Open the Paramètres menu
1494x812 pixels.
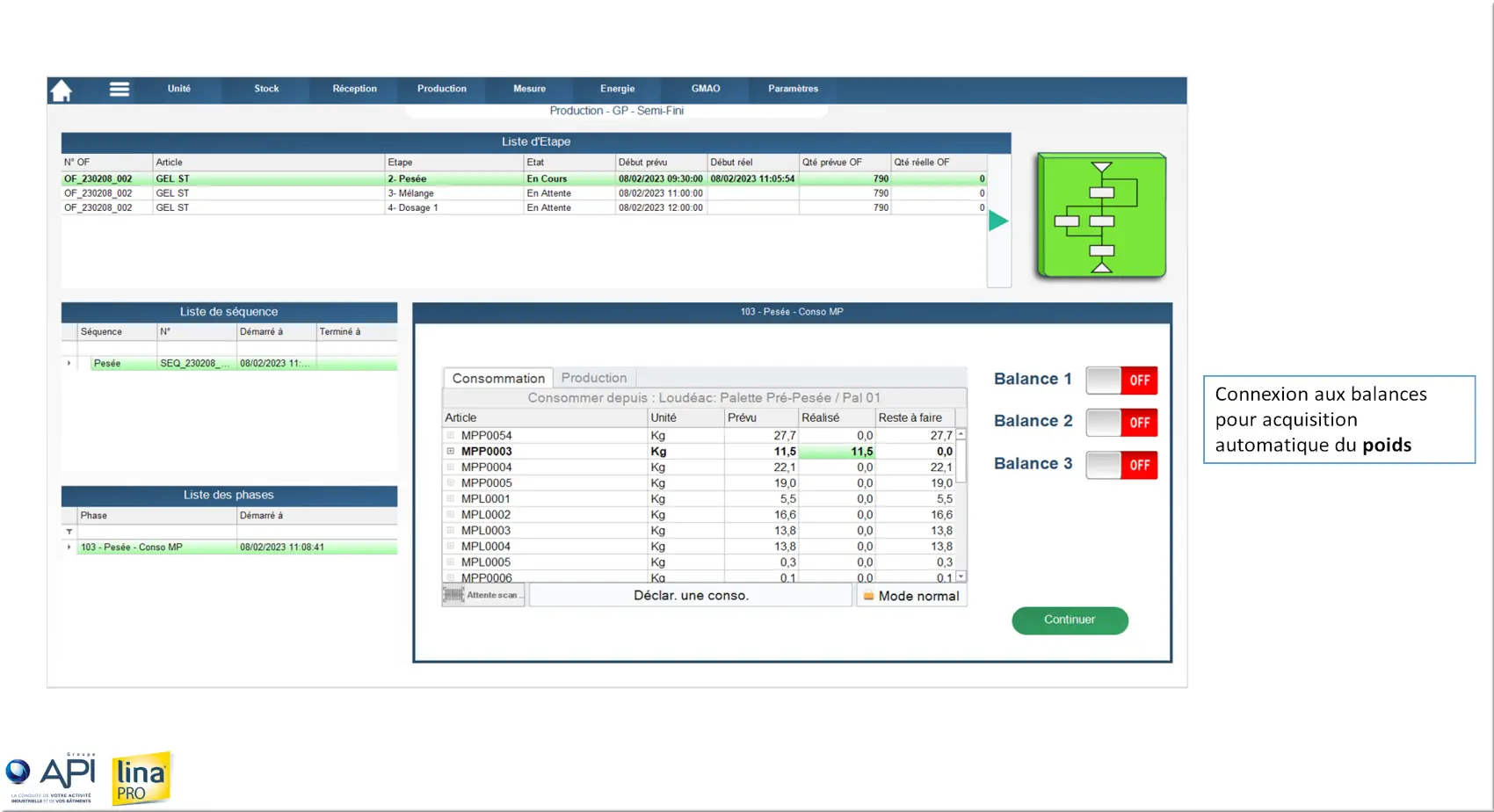[x=793, y=89]
